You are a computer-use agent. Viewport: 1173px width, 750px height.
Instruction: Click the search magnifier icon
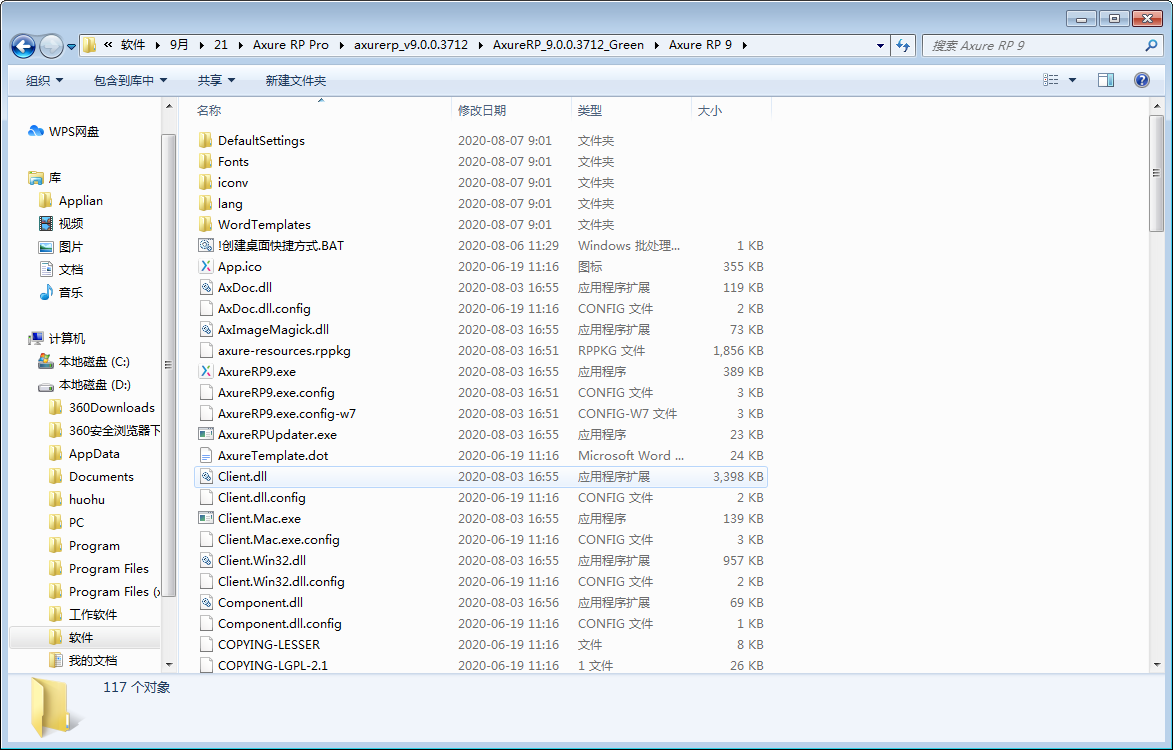point(1151,46)
